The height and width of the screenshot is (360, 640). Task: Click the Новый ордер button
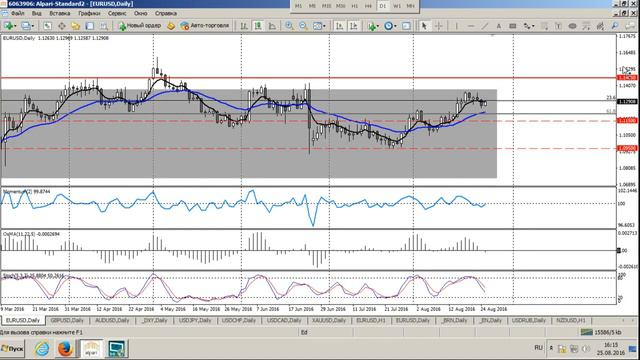tap(140, 26)
